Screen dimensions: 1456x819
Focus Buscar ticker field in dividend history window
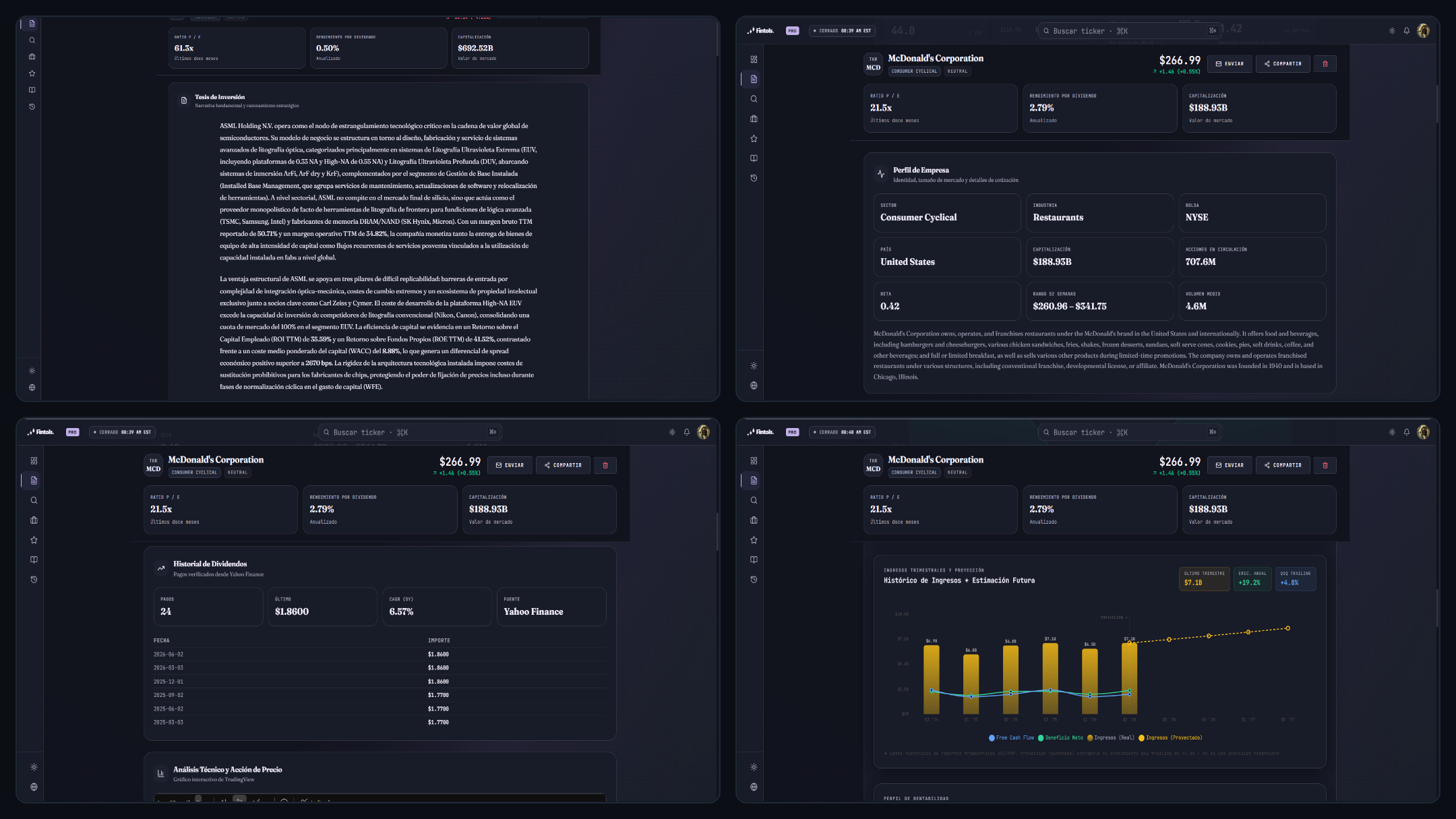click(x=410, y=433)
